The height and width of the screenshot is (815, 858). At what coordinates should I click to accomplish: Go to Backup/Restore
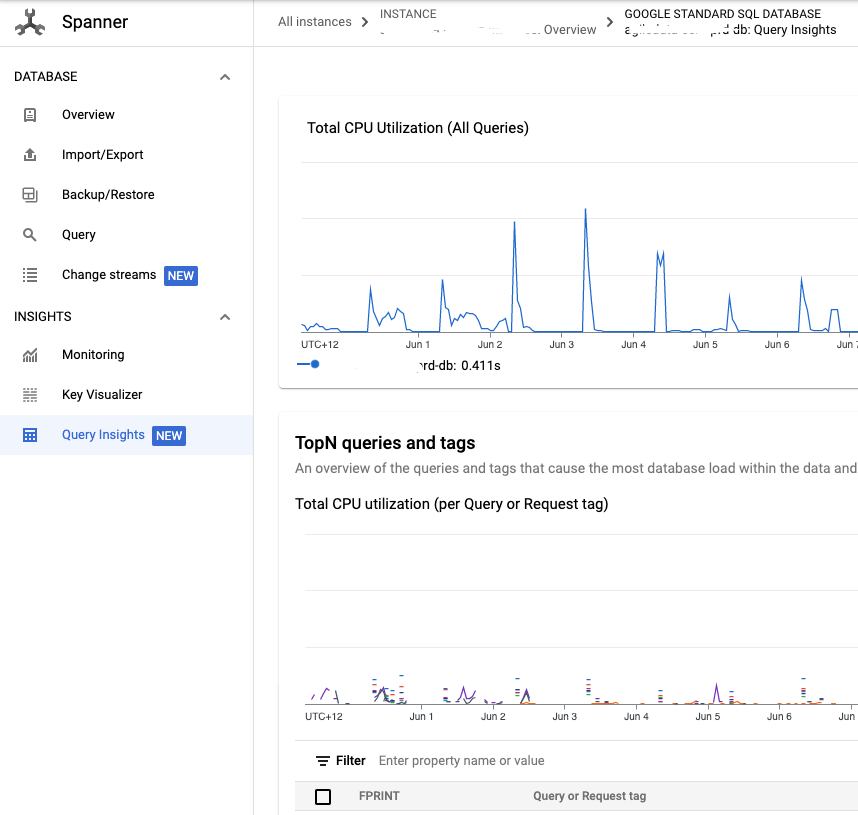(108, 195)
